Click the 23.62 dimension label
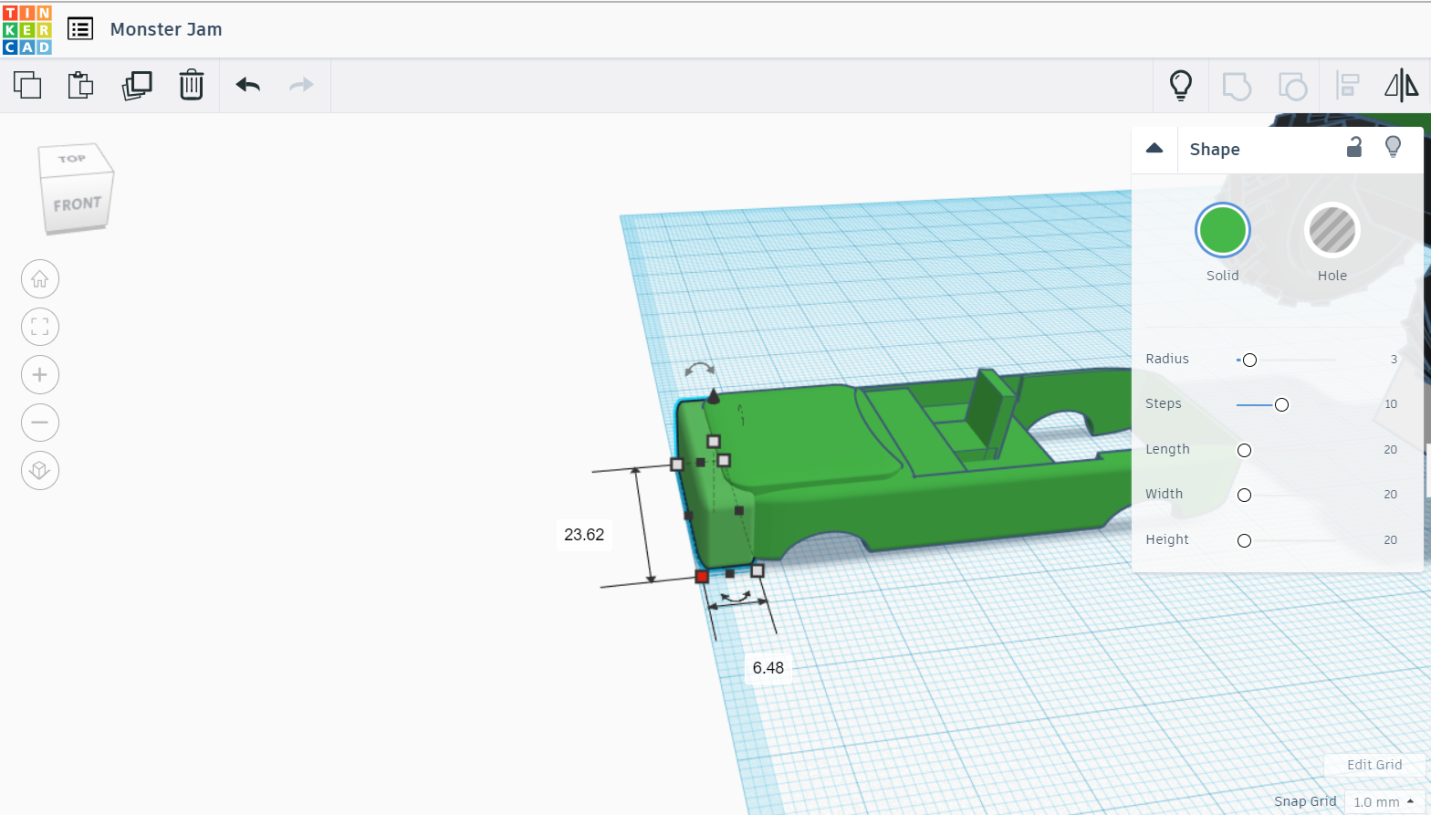 point(584,535)
